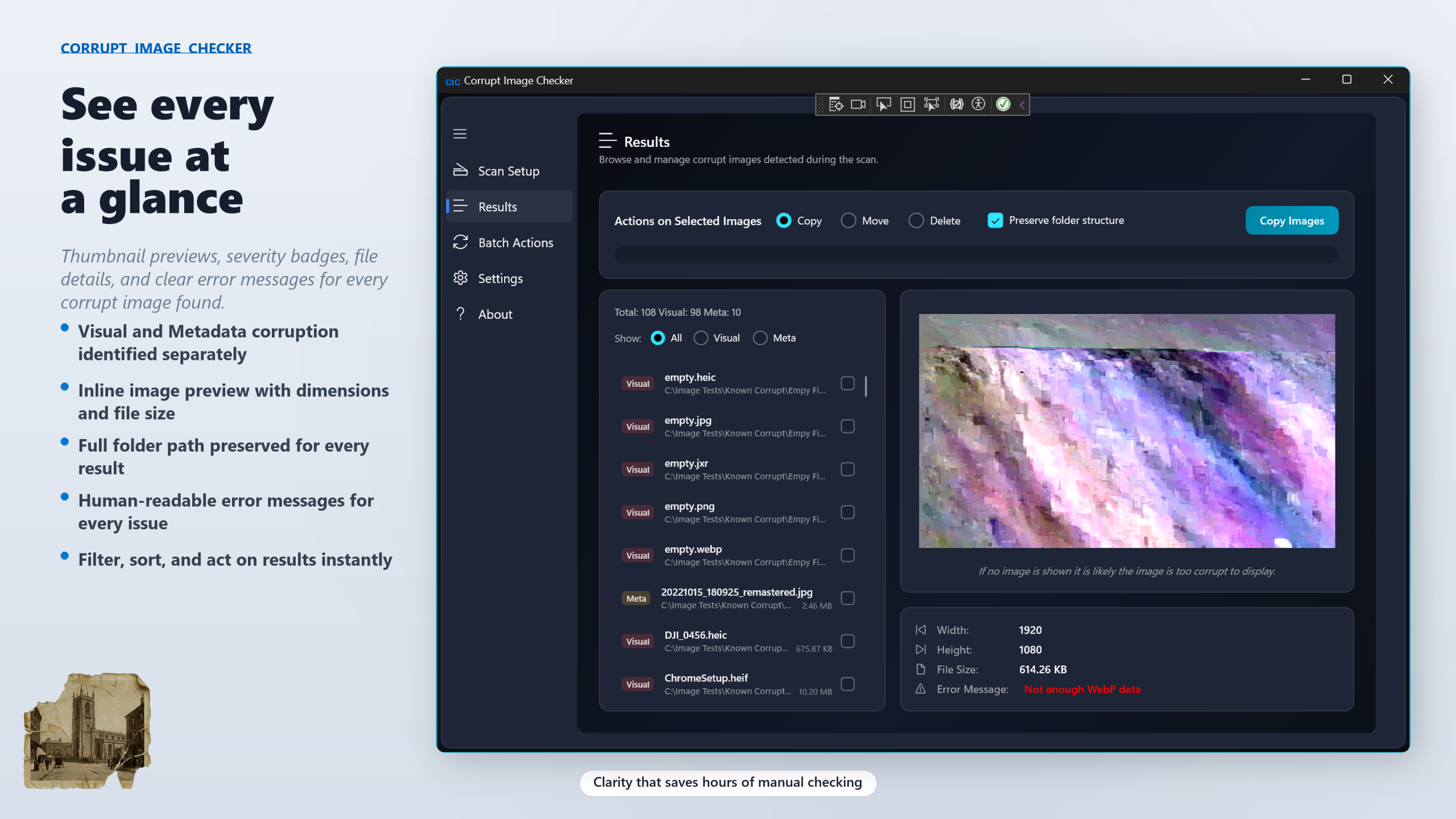This screenshot has height=819, width=1456.
Task: Click the camera recording toolbar icon
Action: 858,104
